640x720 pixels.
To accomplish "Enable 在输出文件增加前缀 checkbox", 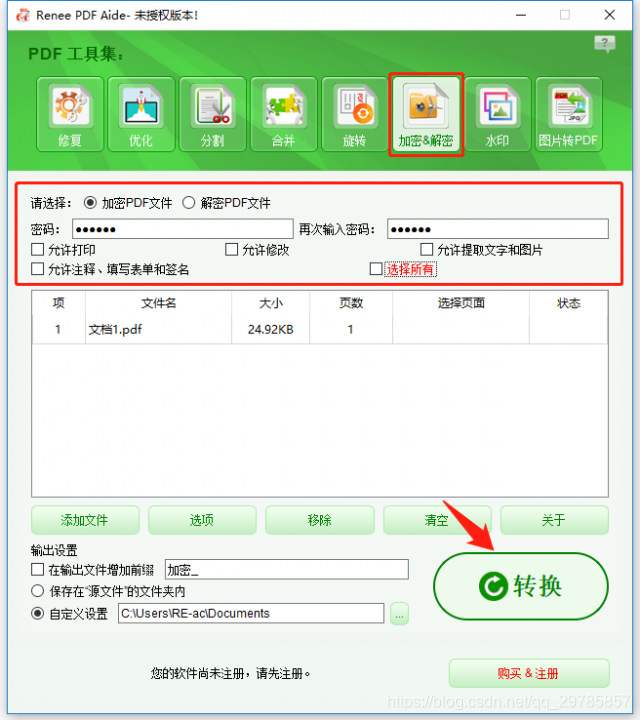I will pos(38,570).
